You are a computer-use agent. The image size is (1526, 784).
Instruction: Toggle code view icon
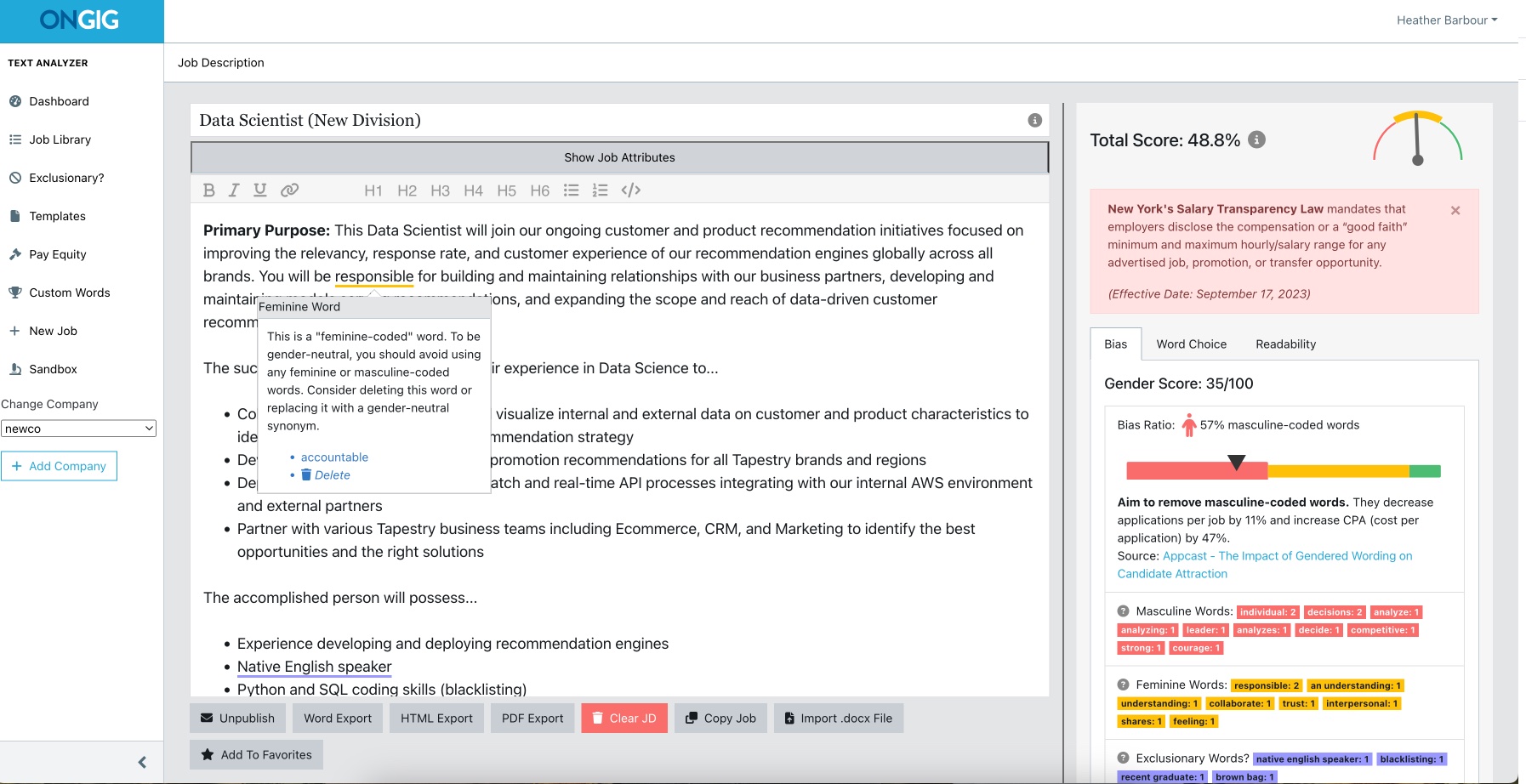pos(630,190)
